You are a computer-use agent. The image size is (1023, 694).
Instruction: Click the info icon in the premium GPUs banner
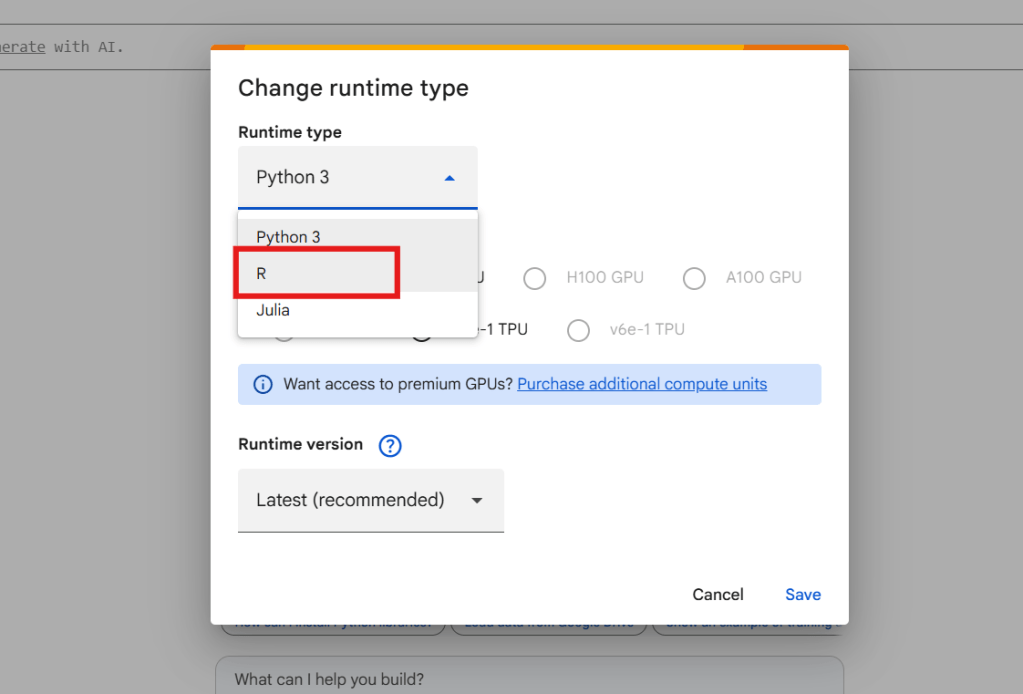[263, 384]
